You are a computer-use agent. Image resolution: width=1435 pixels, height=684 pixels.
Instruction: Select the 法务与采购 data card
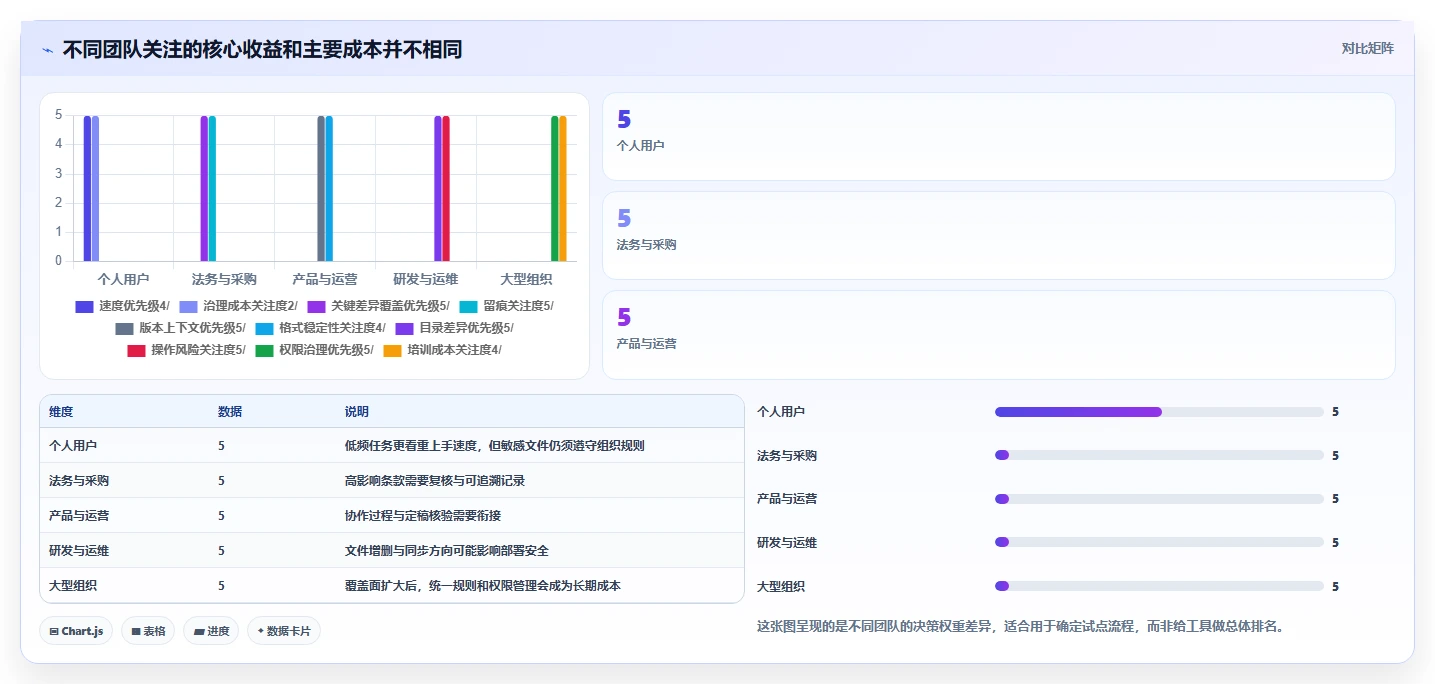[x=998, y=235]
